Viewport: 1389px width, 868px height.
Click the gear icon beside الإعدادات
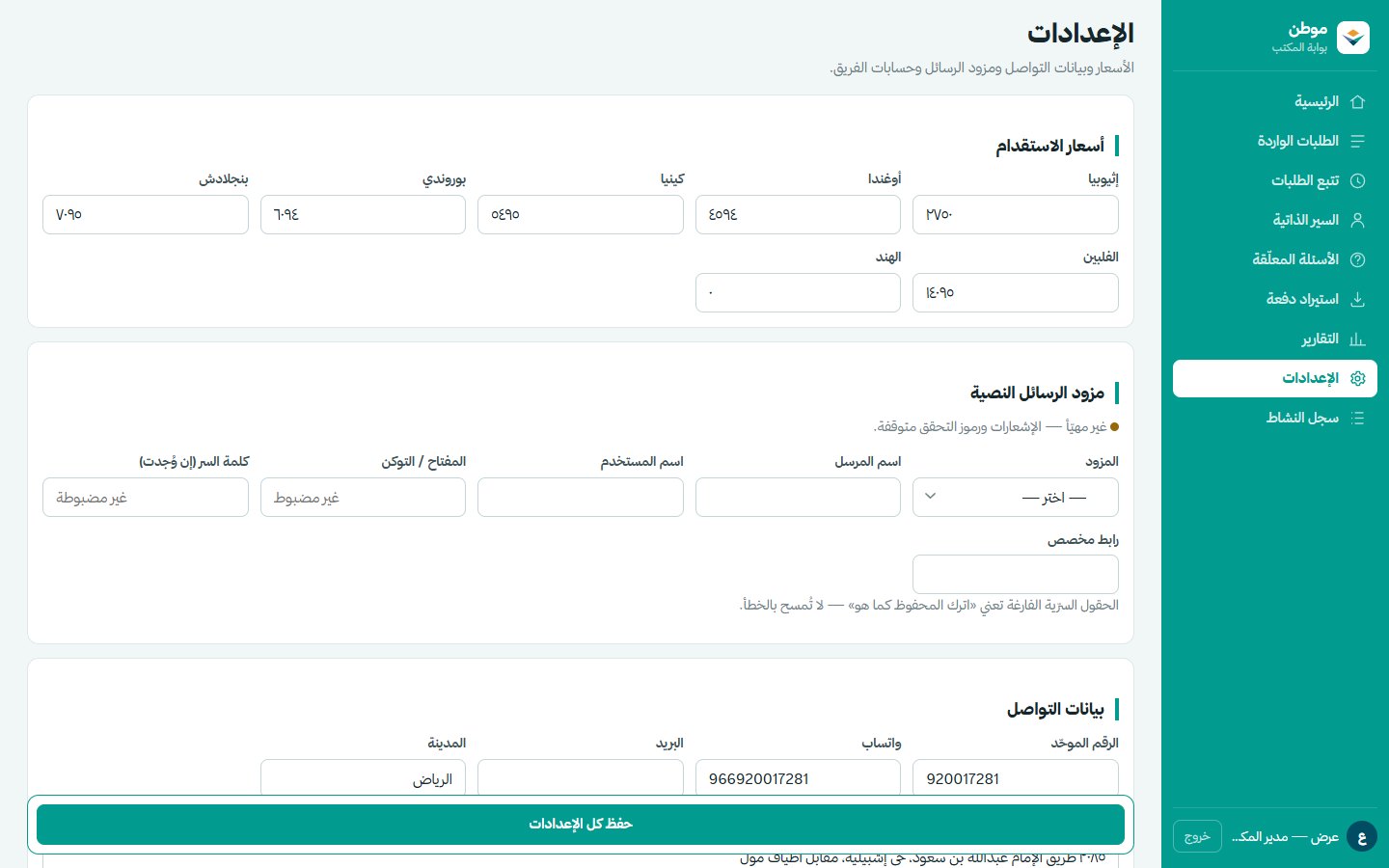[1357, 378]
